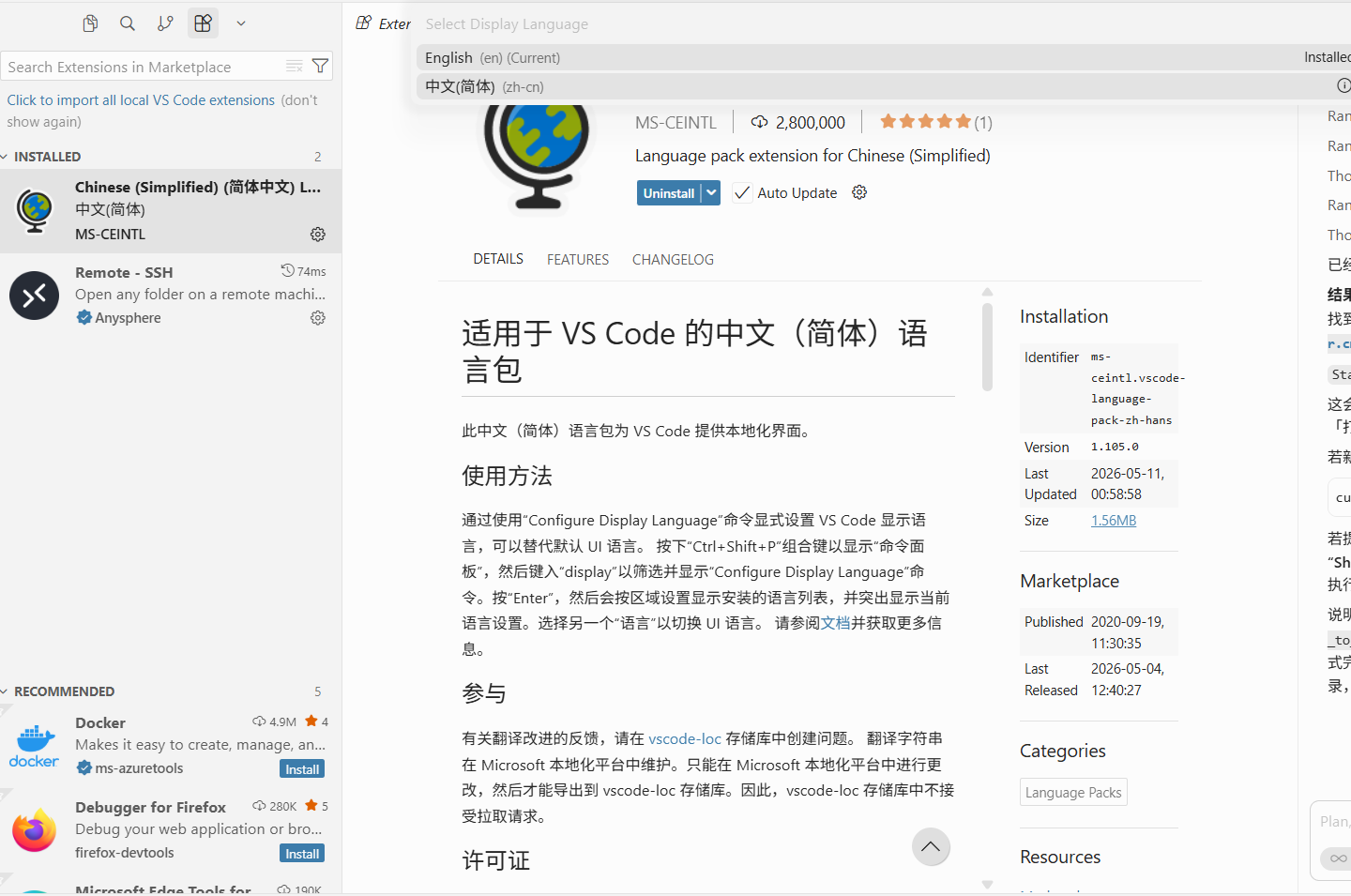Click the 2,800,000 install count
The height and width of the screenshot is (896, 1351).
[798, 123]
